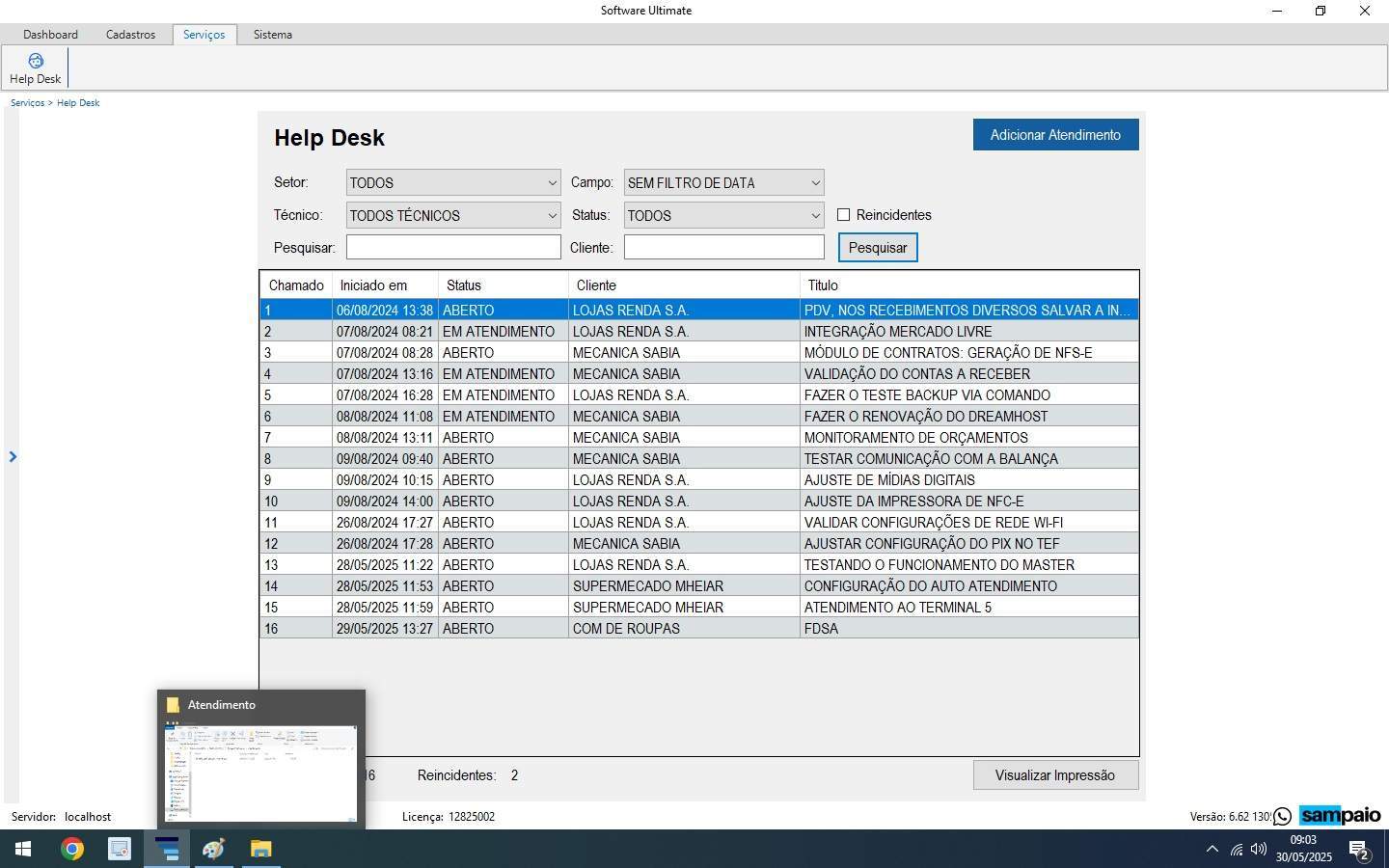Sort by the Iniciado em column header
This screenshot has height=868, width=1389.
tap(385, 285)
